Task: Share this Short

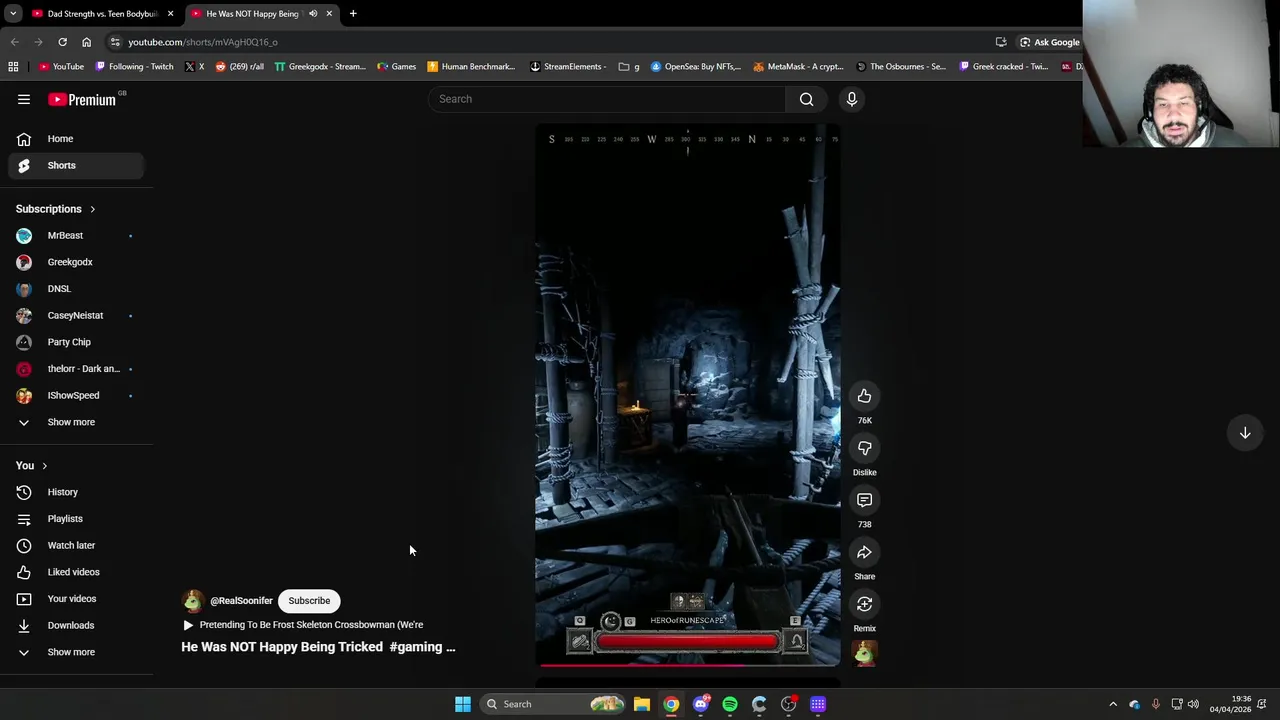Action: [x=864, y=552]
